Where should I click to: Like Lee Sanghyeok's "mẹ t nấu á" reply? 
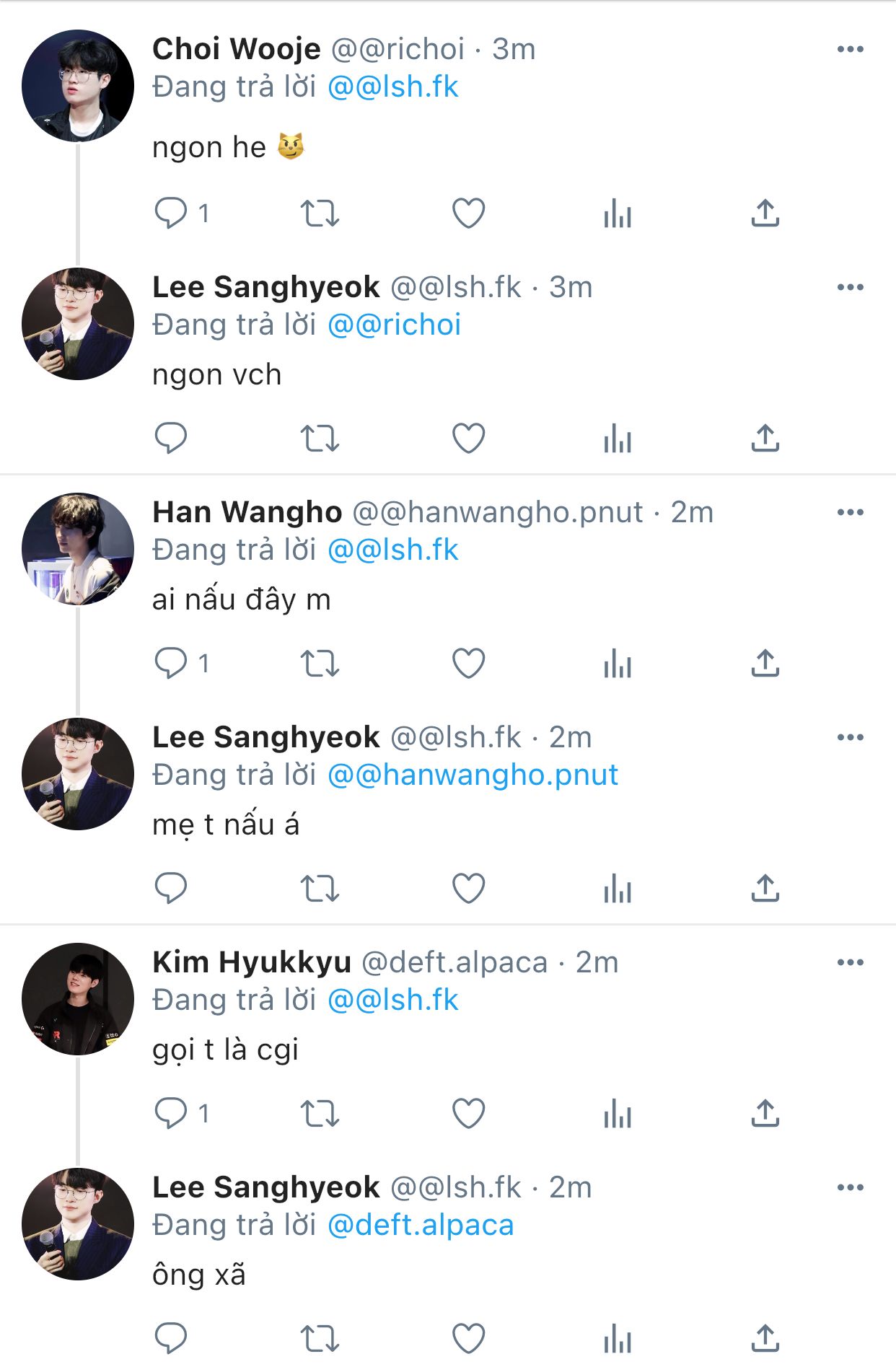click(468, 889)
